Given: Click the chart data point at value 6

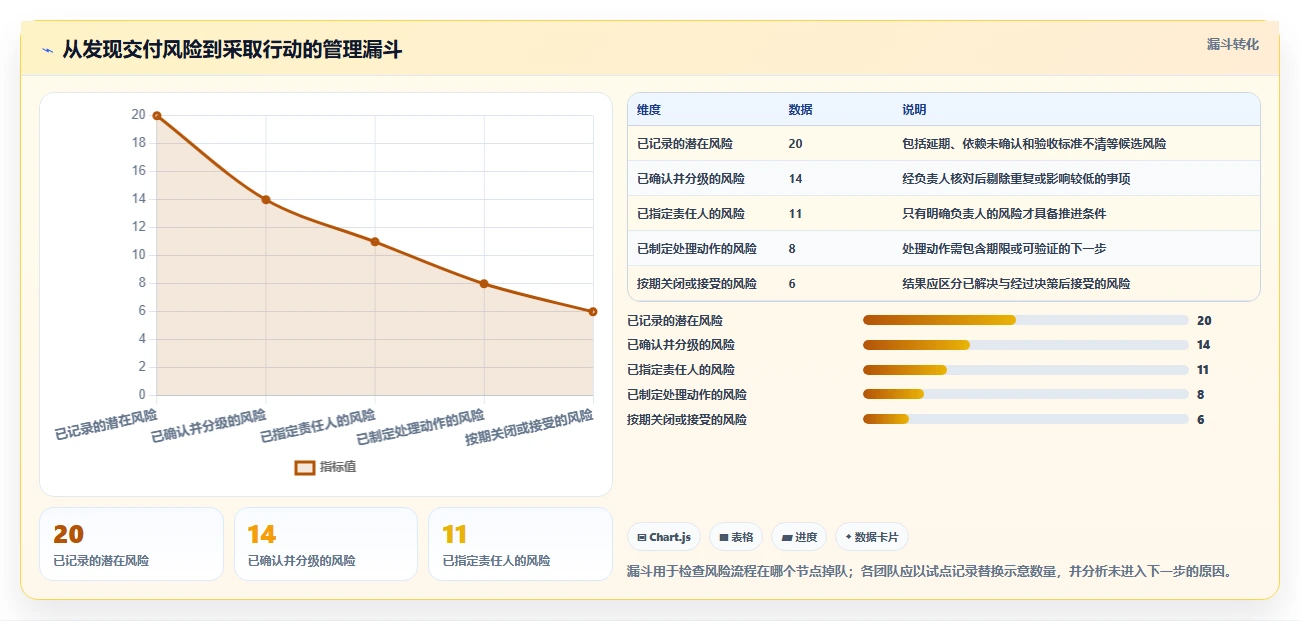Looking at the screenshot, I should (x=593, y=312).
